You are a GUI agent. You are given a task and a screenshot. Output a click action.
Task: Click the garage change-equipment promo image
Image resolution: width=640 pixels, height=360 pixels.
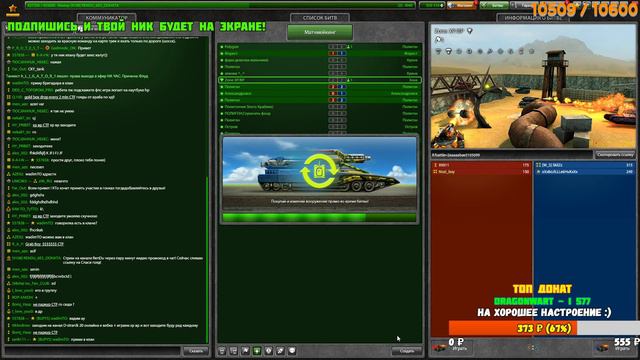pyautogui.click(x=320, y=174)
